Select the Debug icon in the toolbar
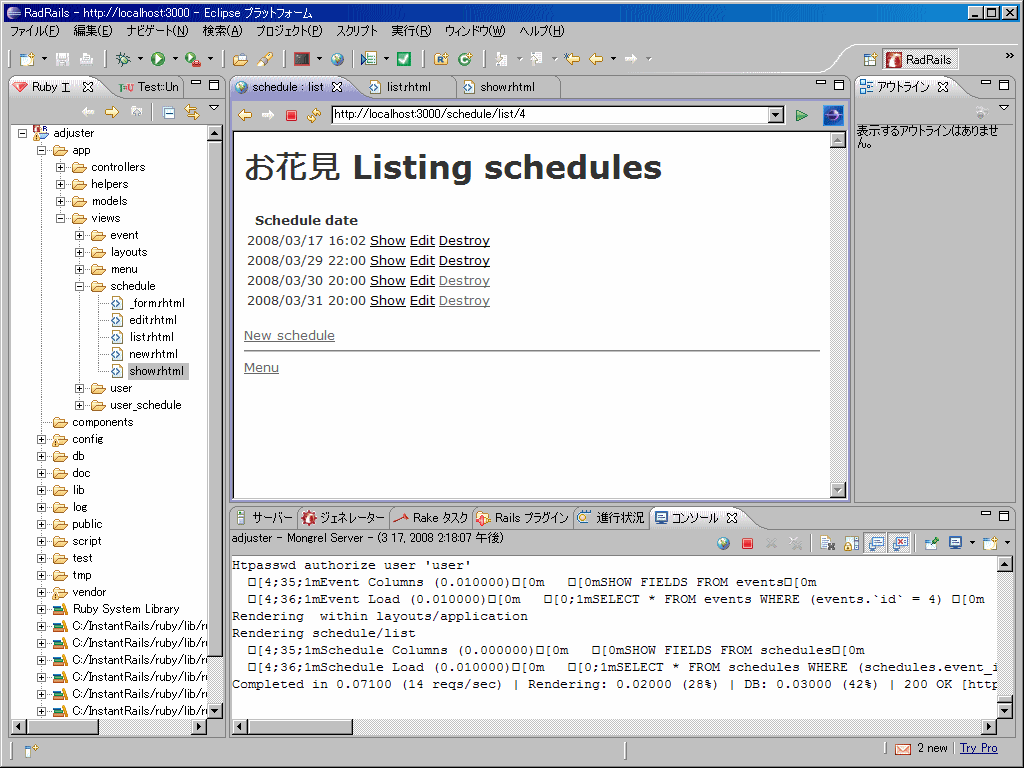The image size is (1024, 768). point(121,59)
